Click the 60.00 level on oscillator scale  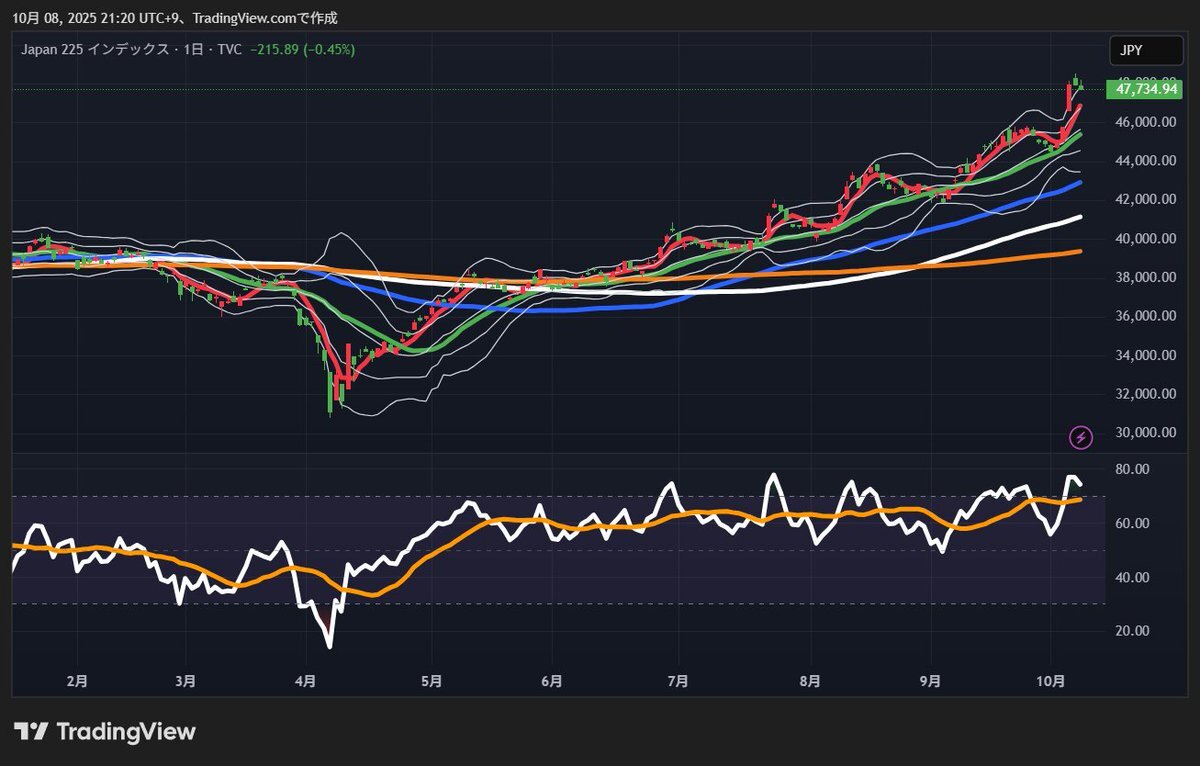[x=1133, y=524]
